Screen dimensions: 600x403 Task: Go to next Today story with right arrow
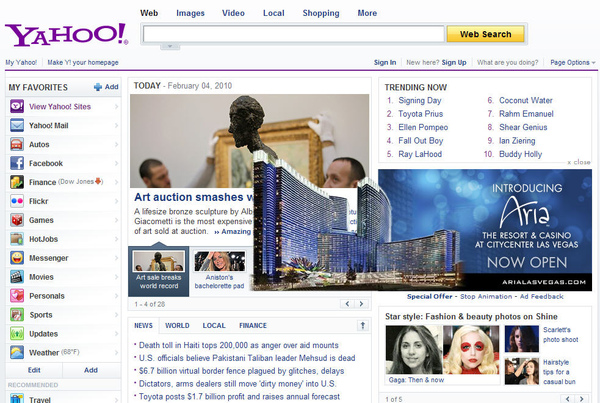(x=361, y=304)
